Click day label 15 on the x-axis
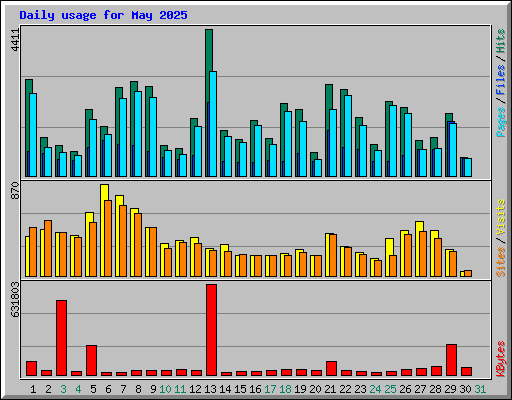 point(240,389)
